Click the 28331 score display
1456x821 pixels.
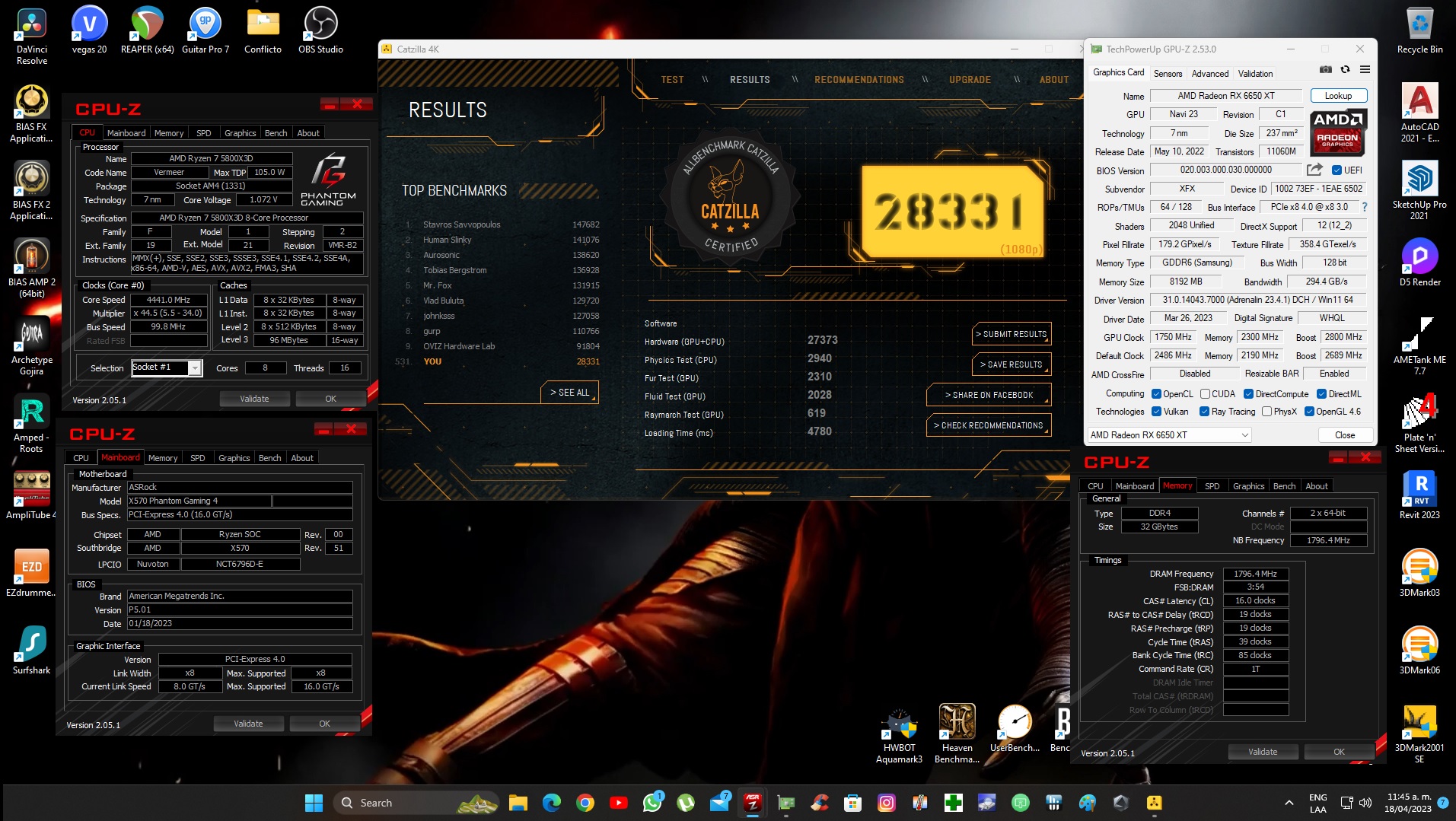tap(951, 212)
